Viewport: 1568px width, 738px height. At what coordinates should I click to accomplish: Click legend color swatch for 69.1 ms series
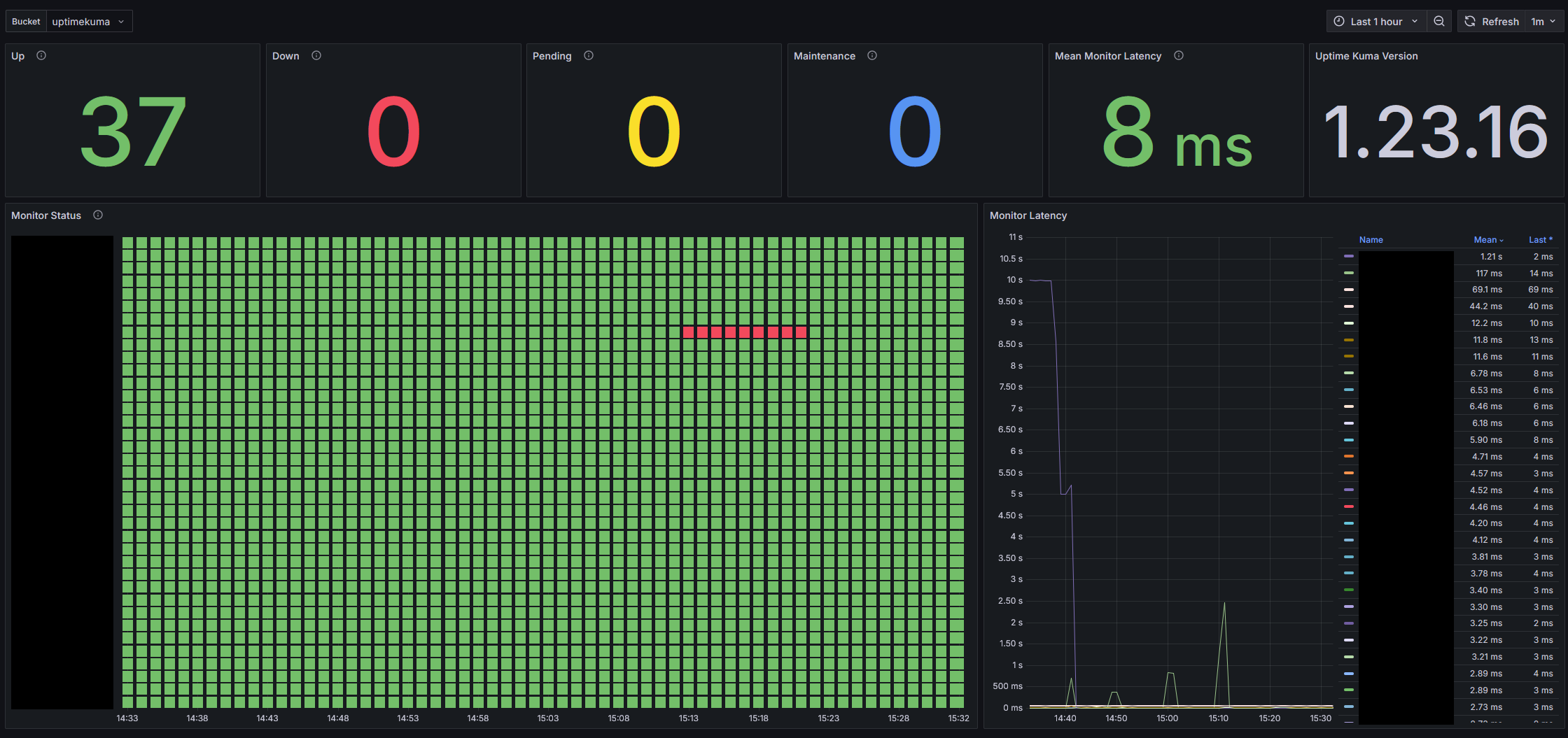click(1349, 290)
